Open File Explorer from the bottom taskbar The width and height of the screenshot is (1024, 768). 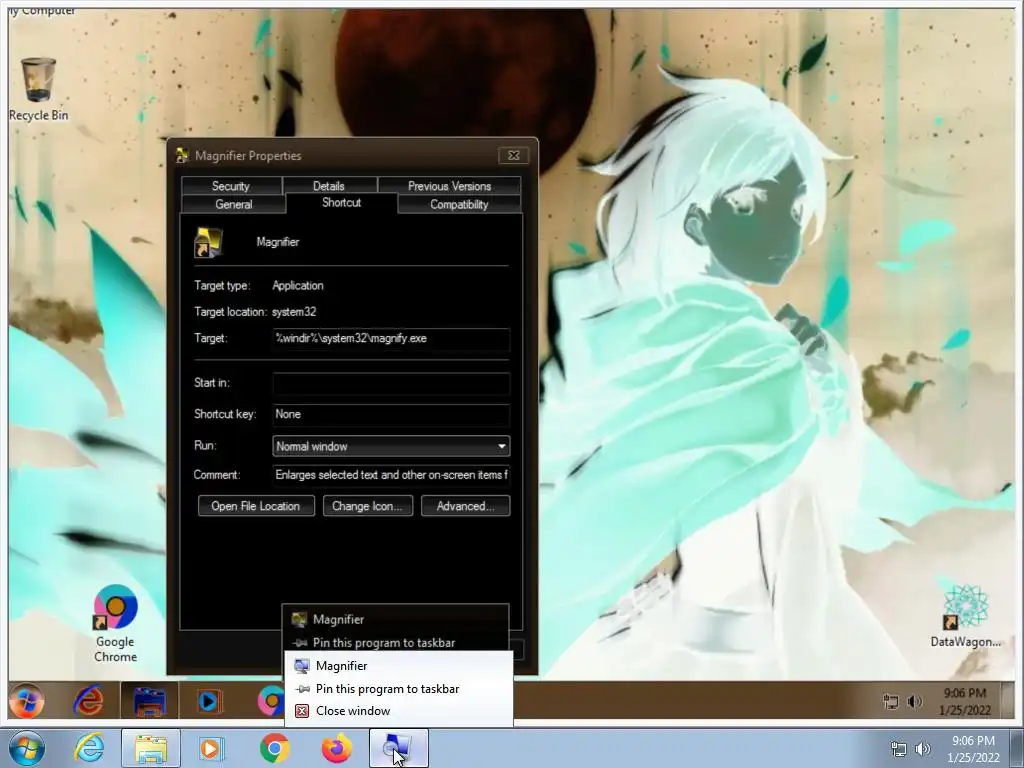150,748
